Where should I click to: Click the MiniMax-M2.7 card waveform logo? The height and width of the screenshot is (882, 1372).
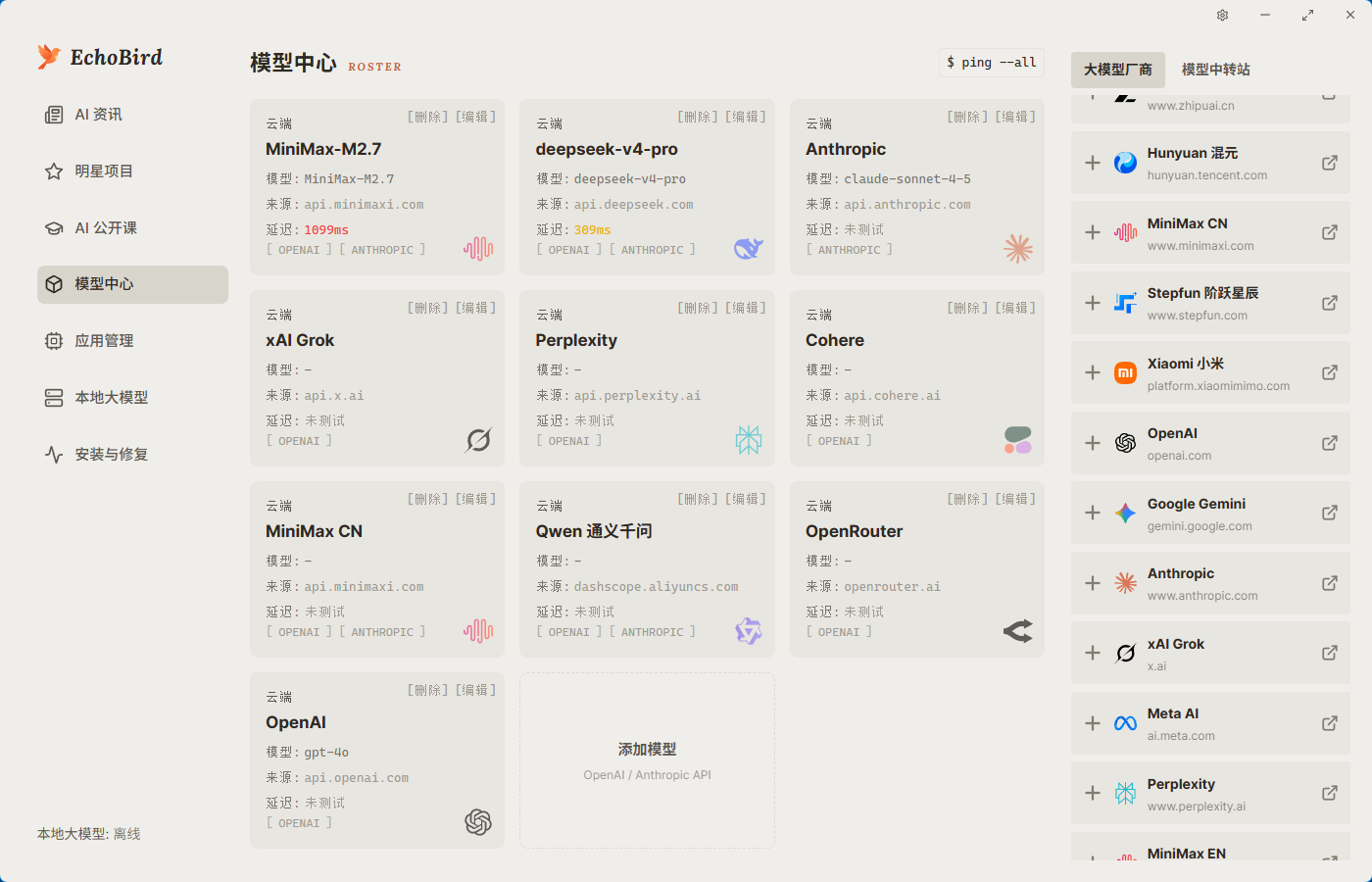[x=478, y=249]
